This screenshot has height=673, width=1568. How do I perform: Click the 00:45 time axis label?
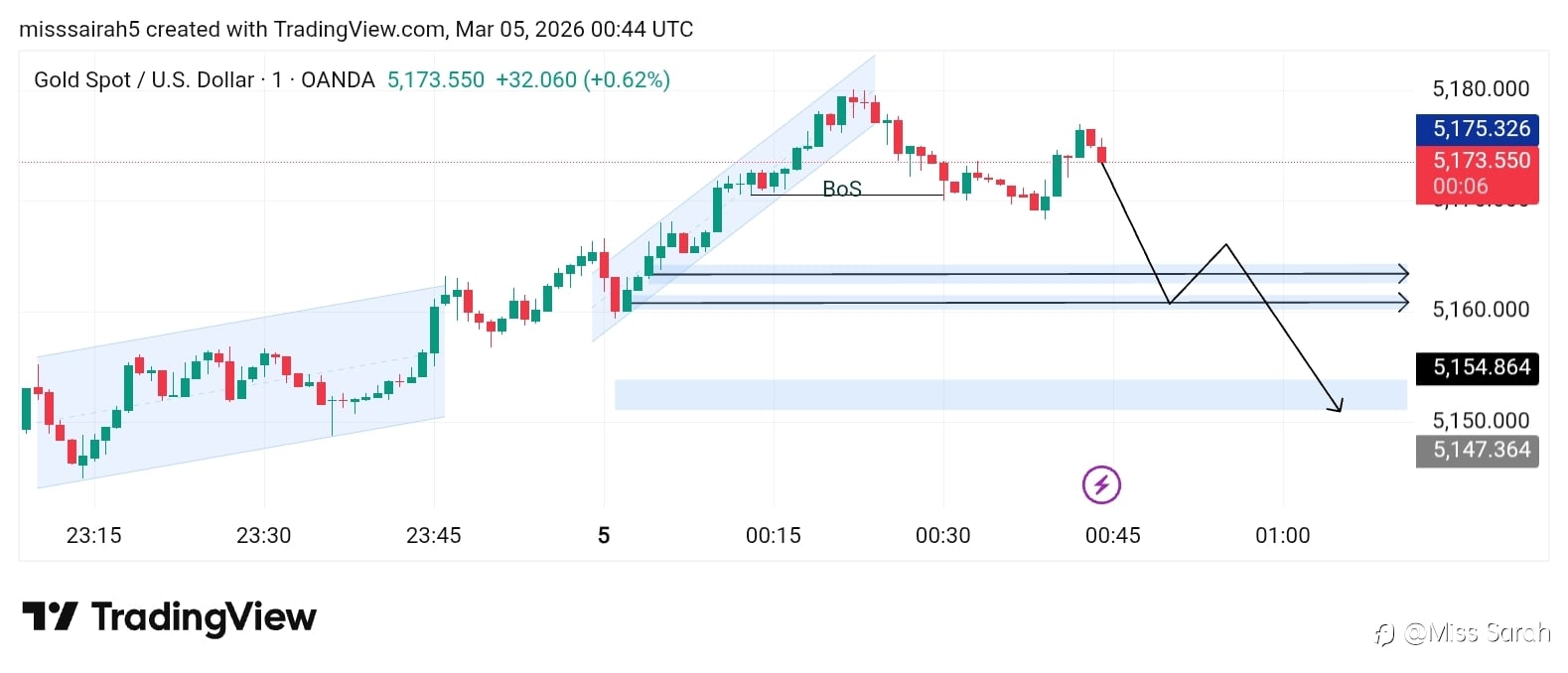1112,536
